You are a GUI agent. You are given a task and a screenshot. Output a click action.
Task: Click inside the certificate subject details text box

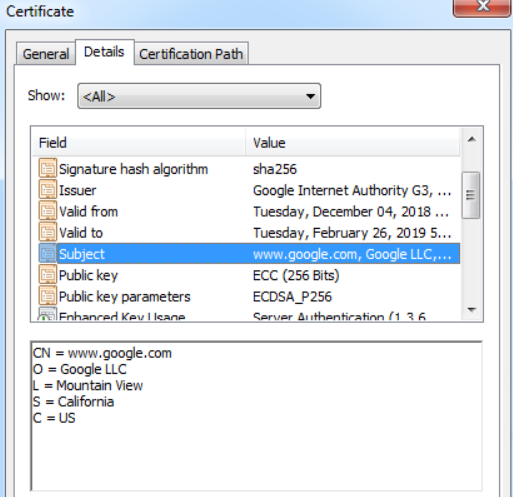(256, 416)
